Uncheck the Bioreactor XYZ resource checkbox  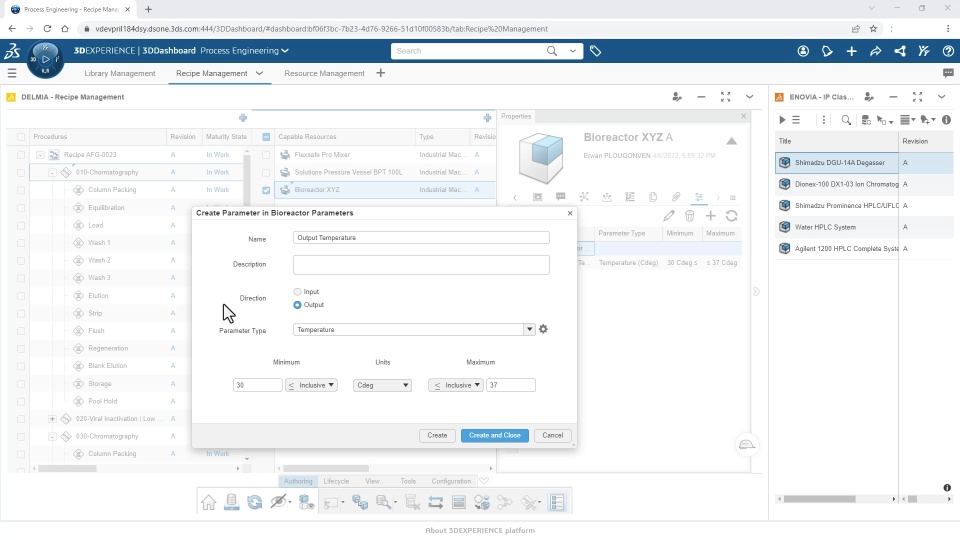(266, 190)
